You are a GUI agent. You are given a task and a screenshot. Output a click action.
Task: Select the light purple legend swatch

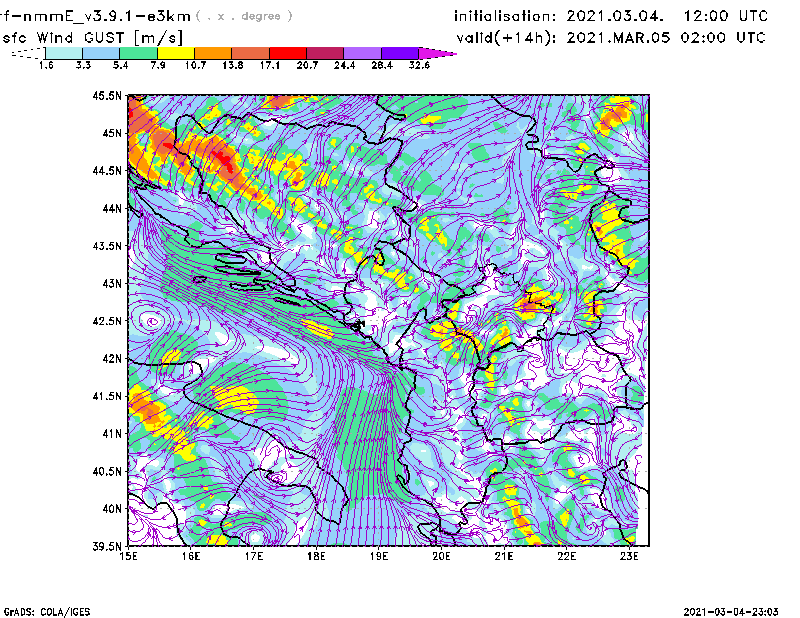363,53
